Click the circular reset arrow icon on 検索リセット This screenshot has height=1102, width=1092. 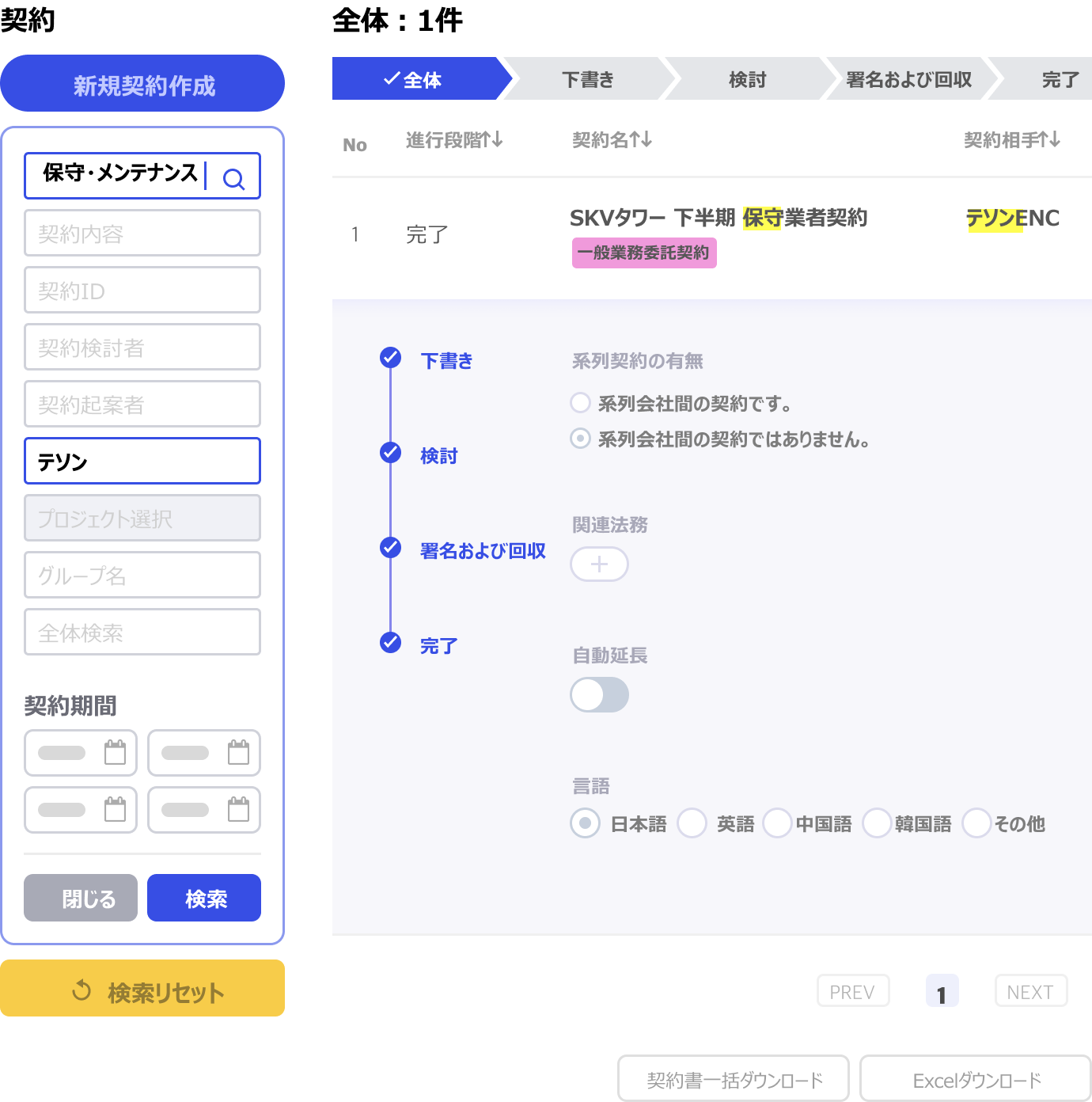[82, 988]
